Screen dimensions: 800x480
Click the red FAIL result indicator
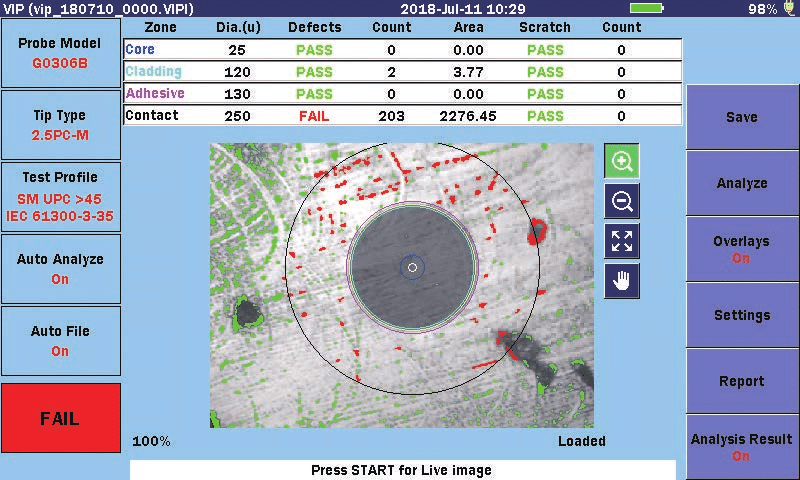[61, 418]
